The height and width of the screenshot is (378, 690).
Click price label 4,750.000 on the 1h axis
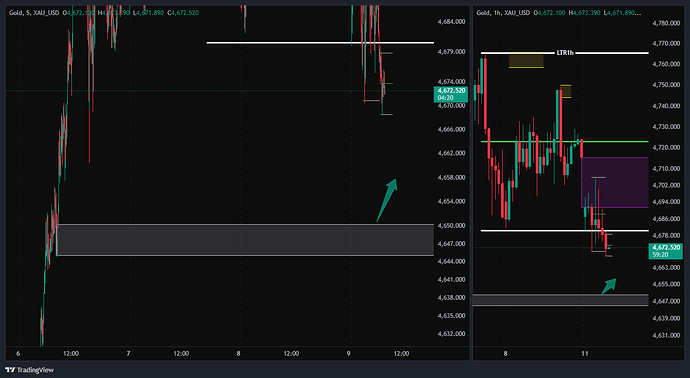click(666, 84)
